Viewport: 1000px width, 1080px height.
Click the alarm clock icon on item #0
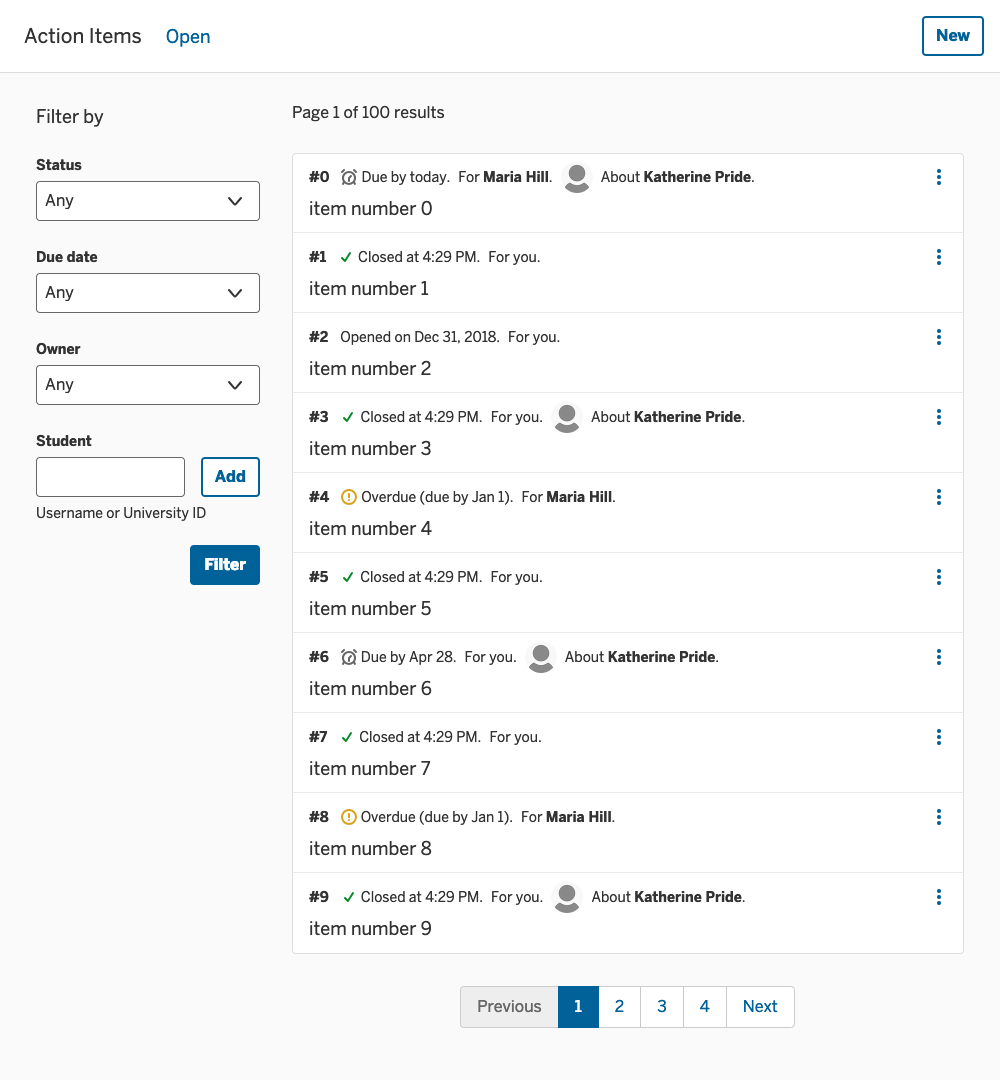(349, 177)
